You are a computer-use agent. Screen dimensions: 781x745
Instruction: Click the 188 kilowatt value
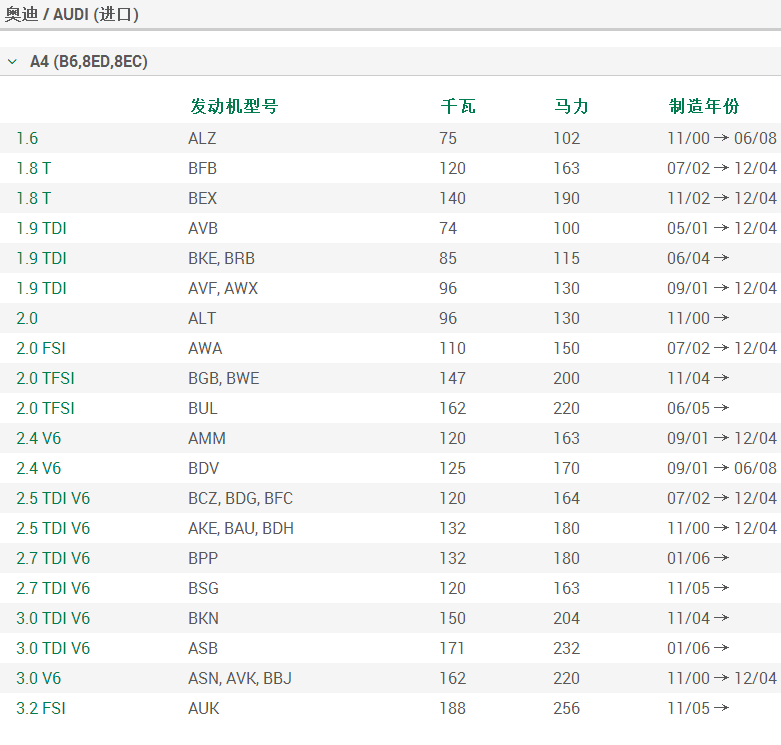452,708
